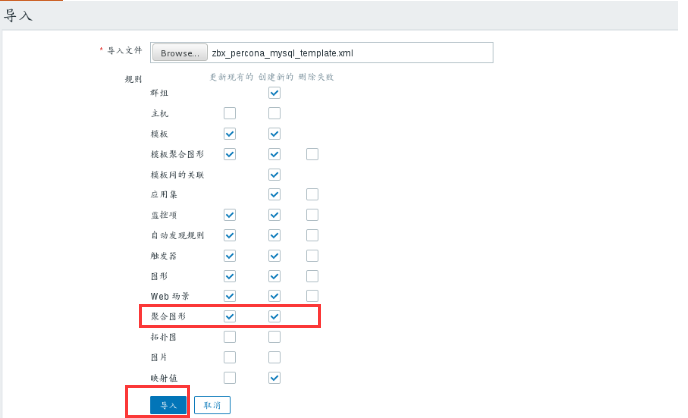Click the 群组 row label

coord(159,93)
